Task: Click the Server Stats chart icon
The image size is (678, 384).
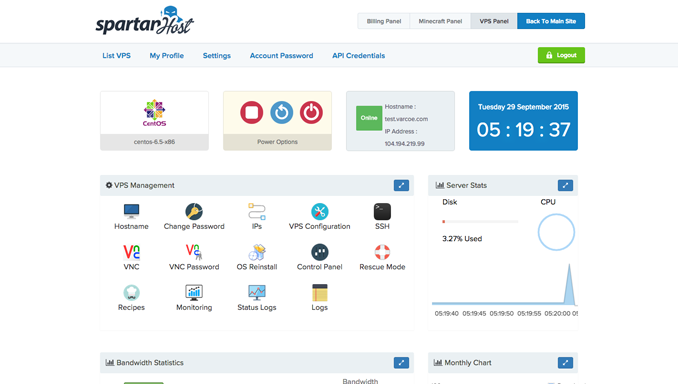Action: [440, 185]
